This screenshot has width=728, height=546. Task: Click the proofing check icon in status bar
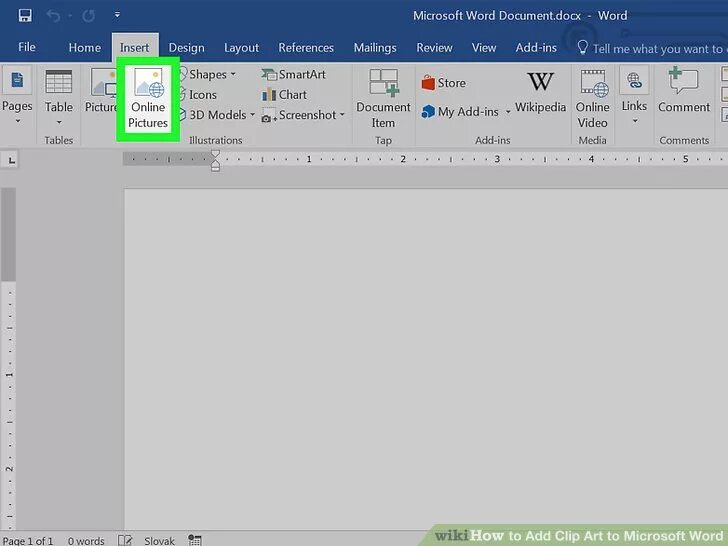[125, 540]
